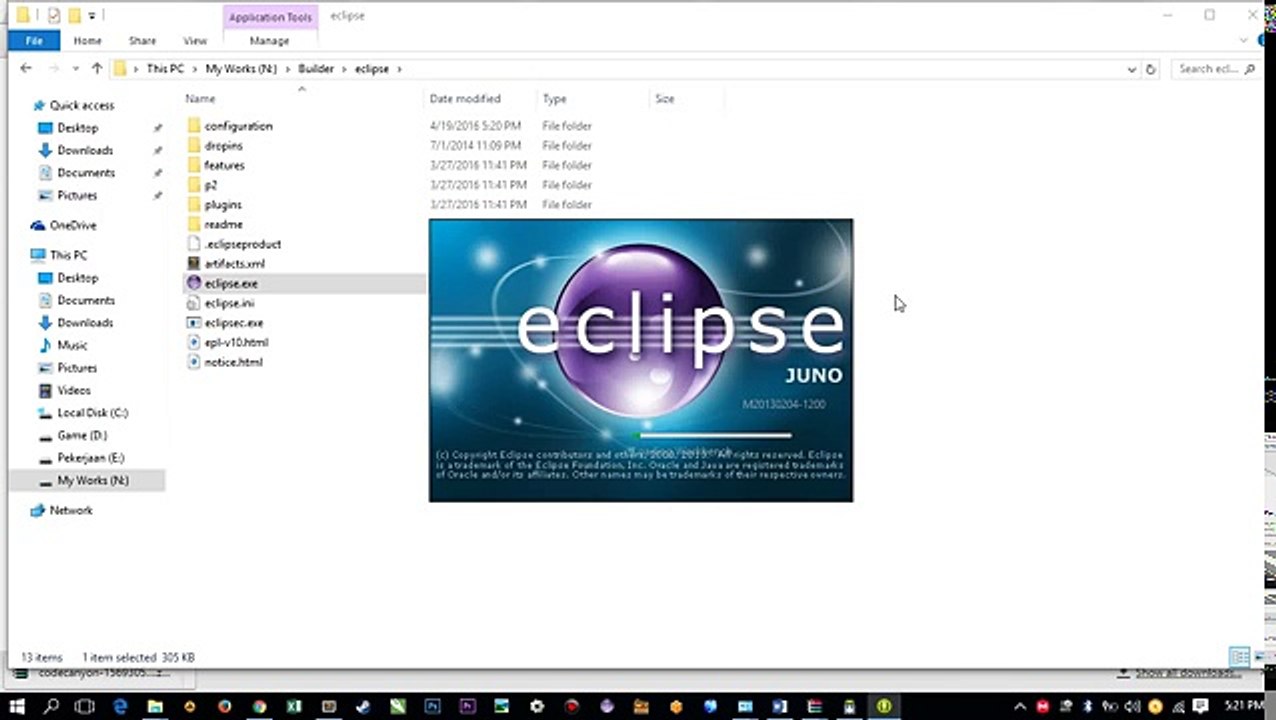Sort files by Name column
The height and width of the screenshot is (720, 1276).
coord(200,99)
